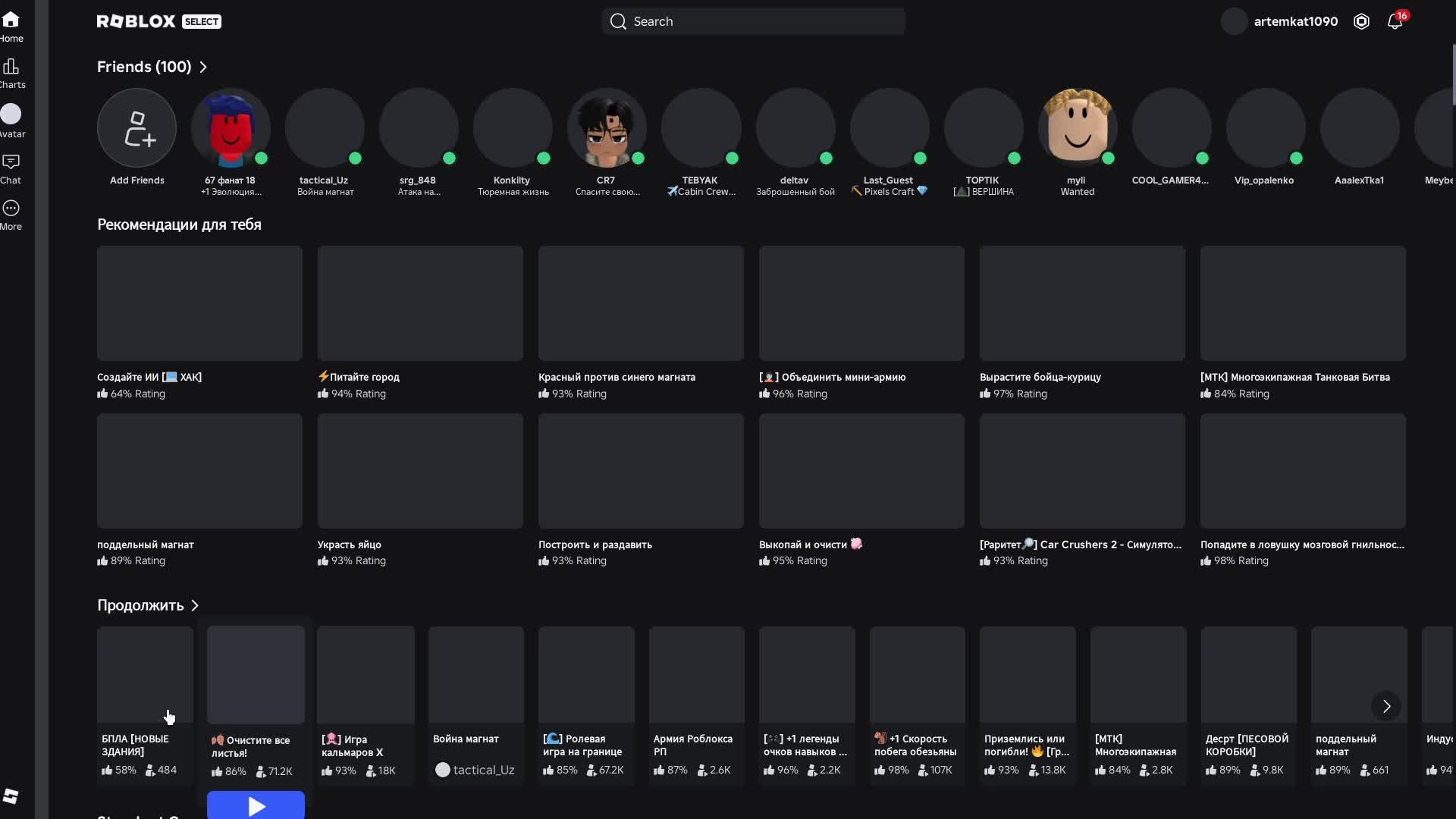Click the Питайте город title link
This screenshot has height=819, width=1456.
click(359, 377)
